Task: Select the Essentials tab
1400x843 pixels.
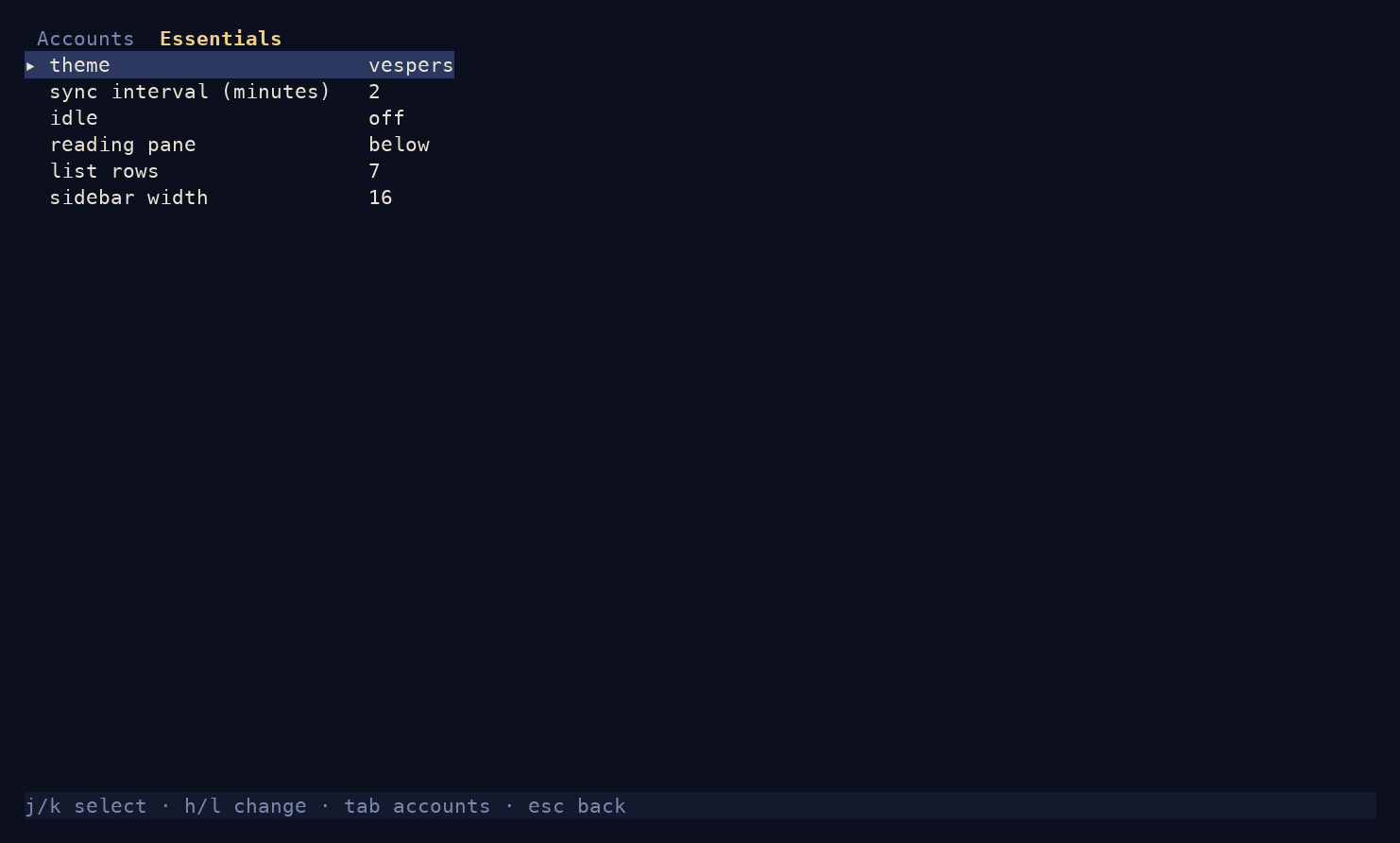Action: (221, 39)
